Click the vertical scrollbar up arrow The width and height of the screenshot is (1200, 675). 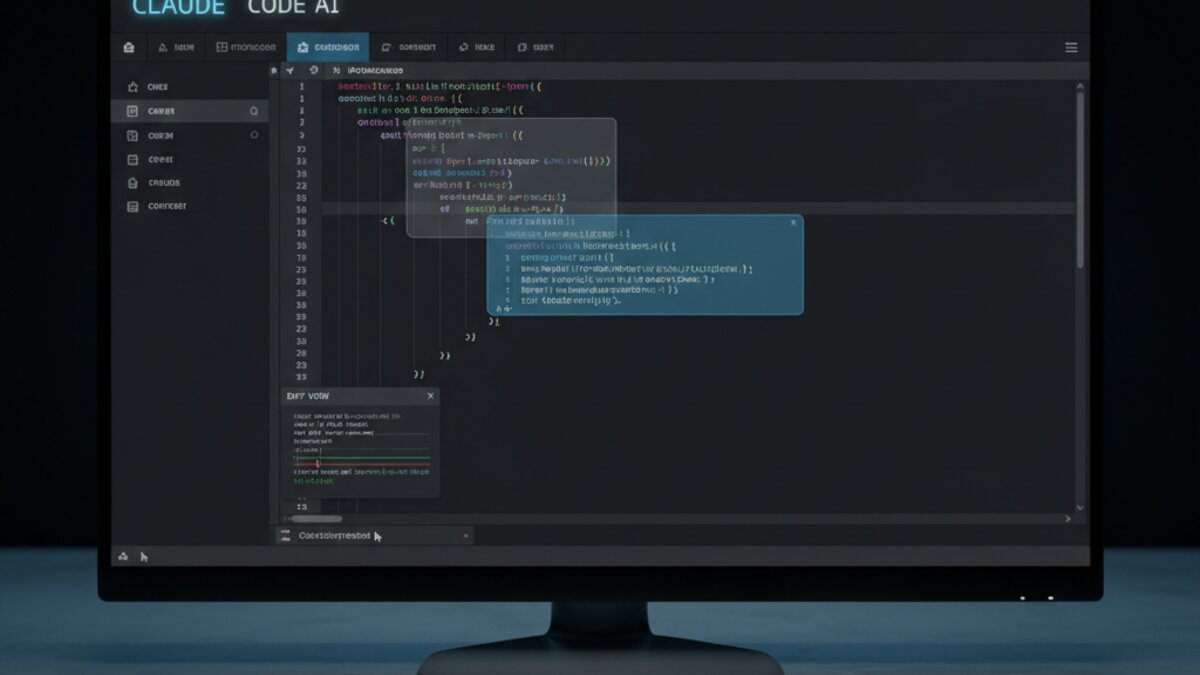point(1080,87)
